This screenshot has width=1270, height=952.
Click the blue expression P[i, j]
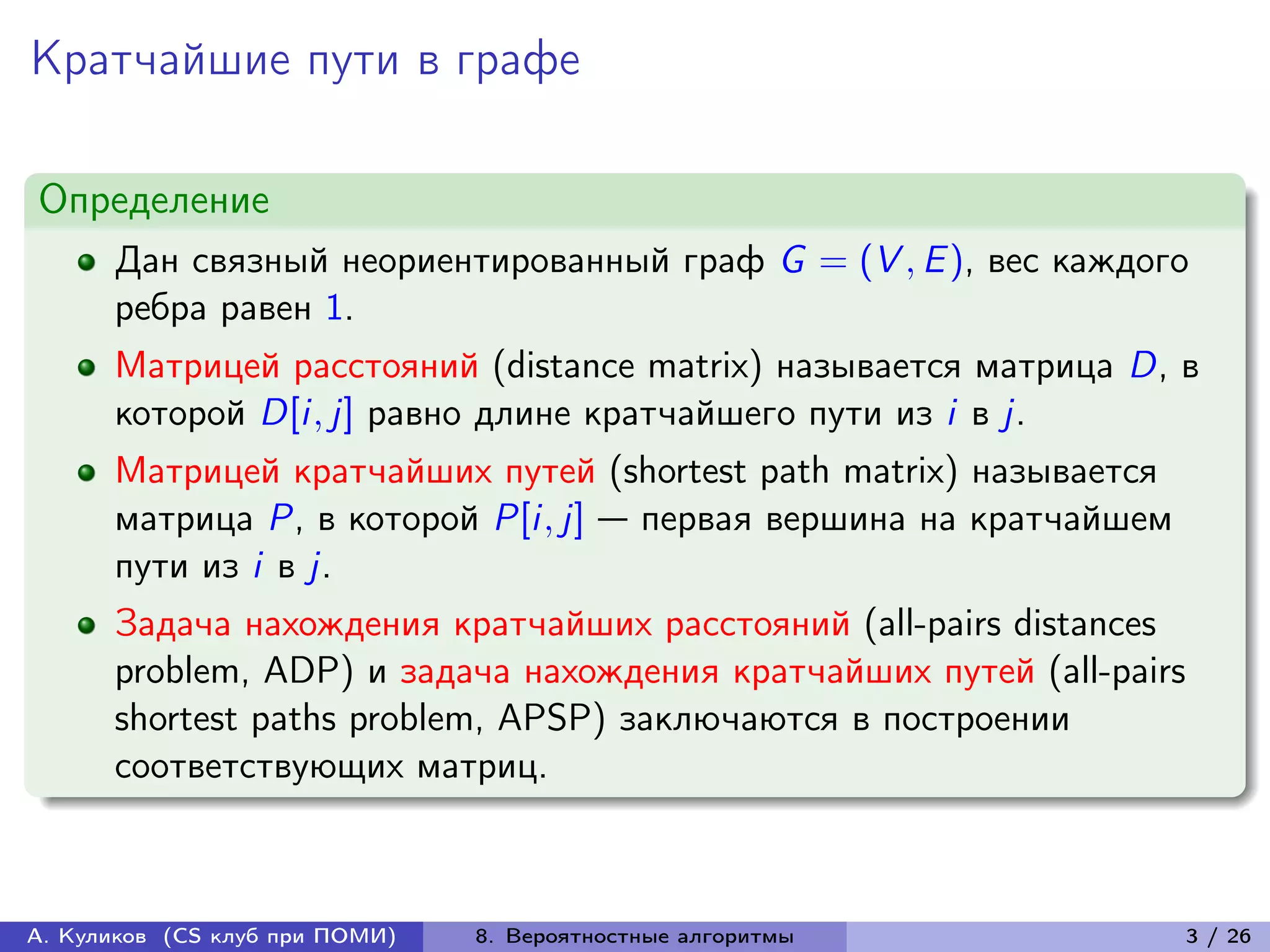(x=538, y=519)
